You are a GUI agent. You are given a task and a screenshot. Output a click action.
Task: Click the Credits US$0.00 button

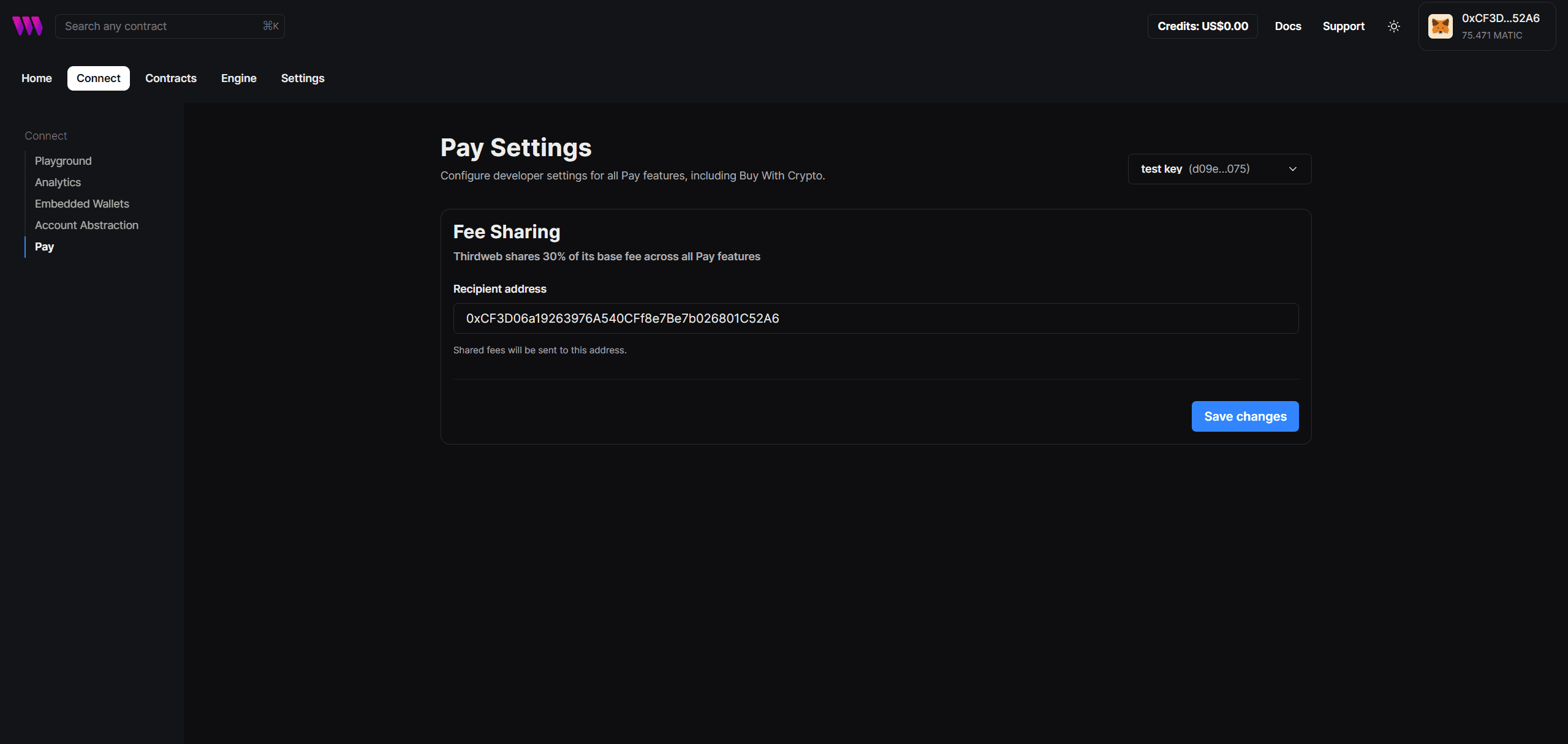point(1202,26)
